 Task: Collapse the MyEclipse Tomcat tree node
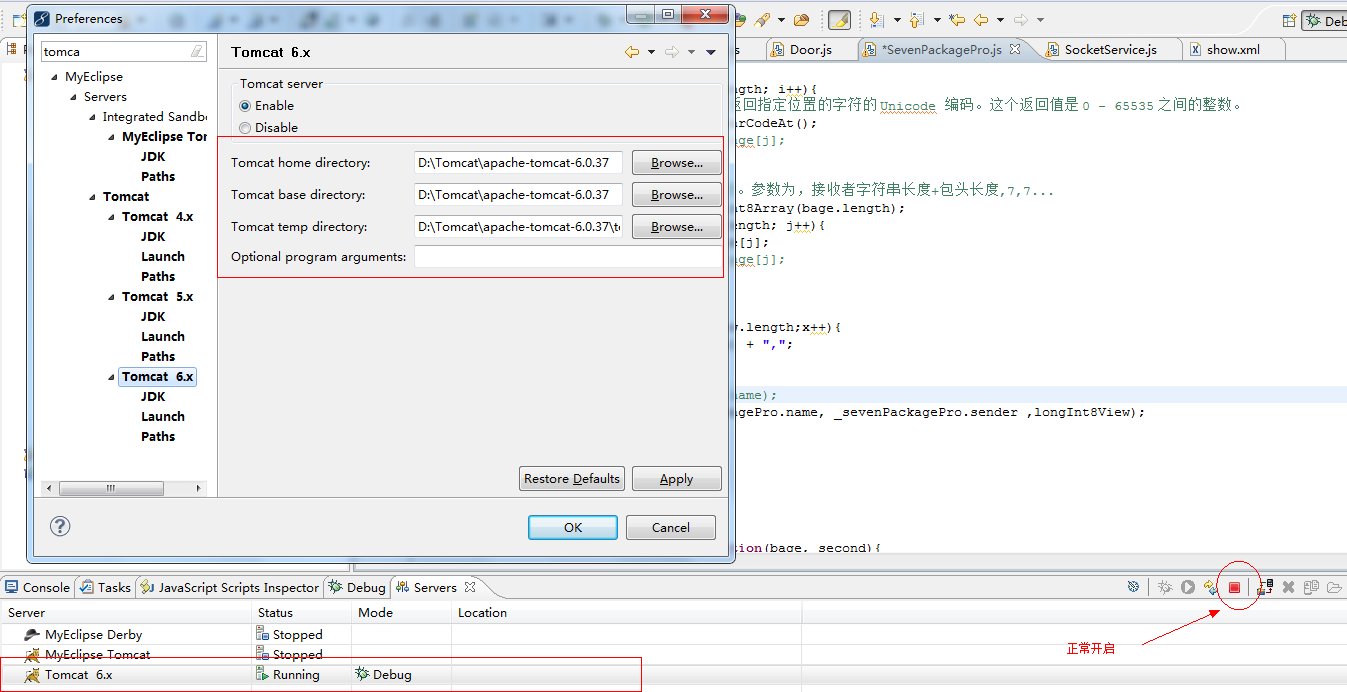tap(112, 137)
